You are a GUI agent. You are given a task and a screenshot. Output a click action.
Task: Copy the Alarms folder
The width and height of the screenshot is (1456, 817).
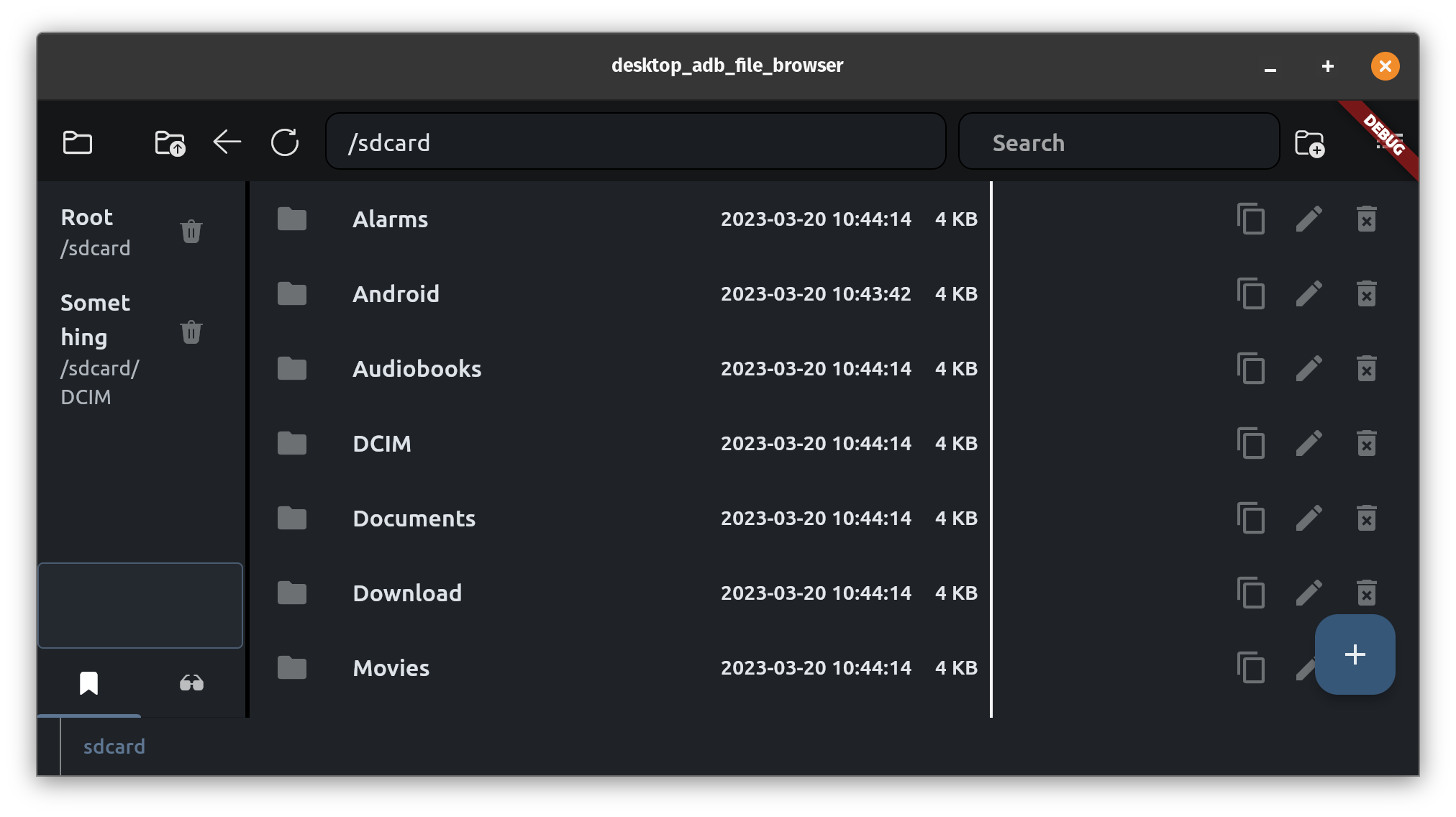1251,219
